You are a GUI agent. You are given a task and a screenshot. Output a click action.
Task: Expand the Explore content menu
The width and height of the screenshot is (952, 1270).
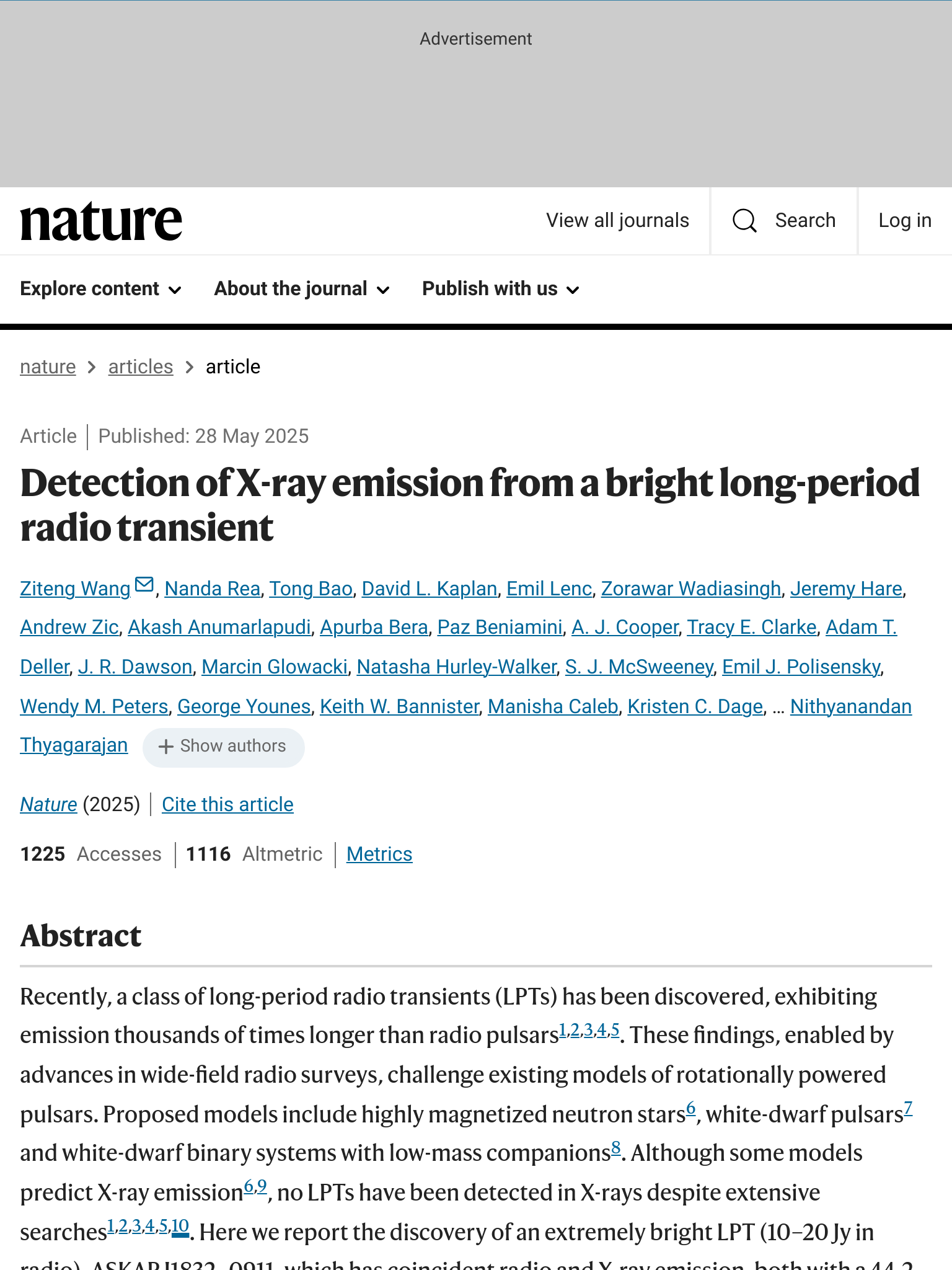pos(100,289)
